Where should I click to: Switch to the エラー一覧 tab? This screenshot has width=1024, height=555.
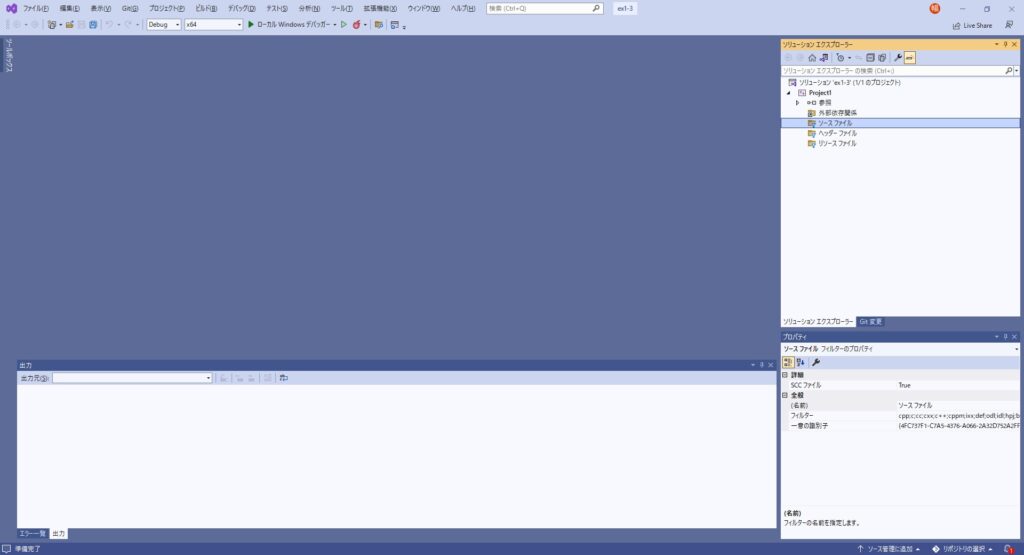(x=33, y=534)
